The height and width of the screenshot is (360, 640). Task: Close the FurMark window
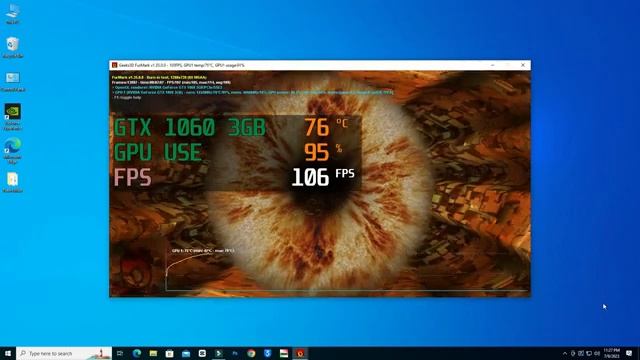[x=523, y=65]
